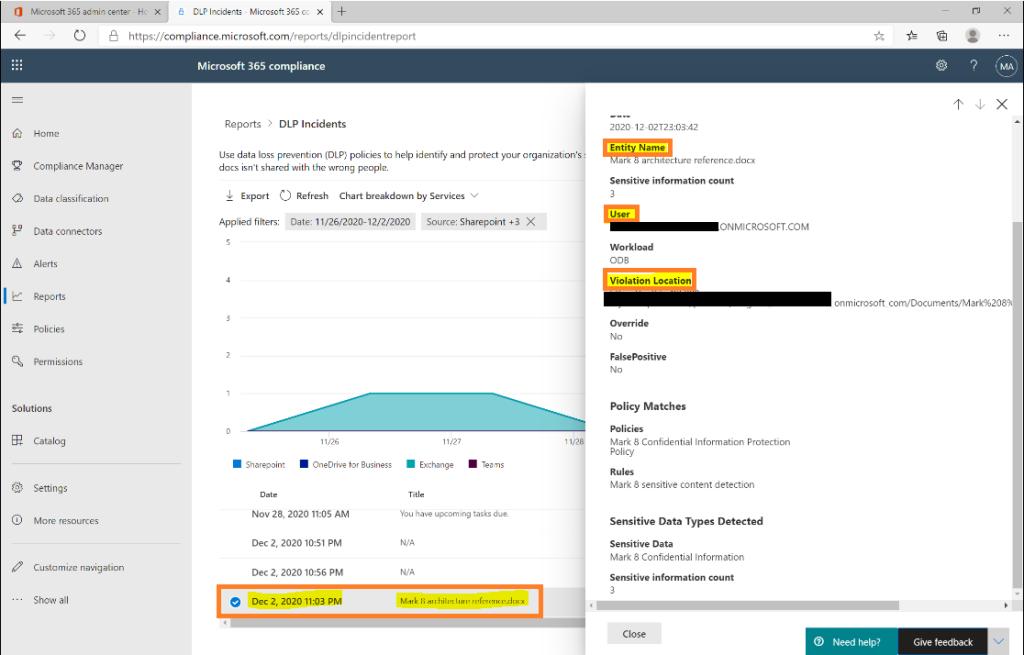Close the details panel with X
Screen dimensions: 1024x655
[1002, 104]
